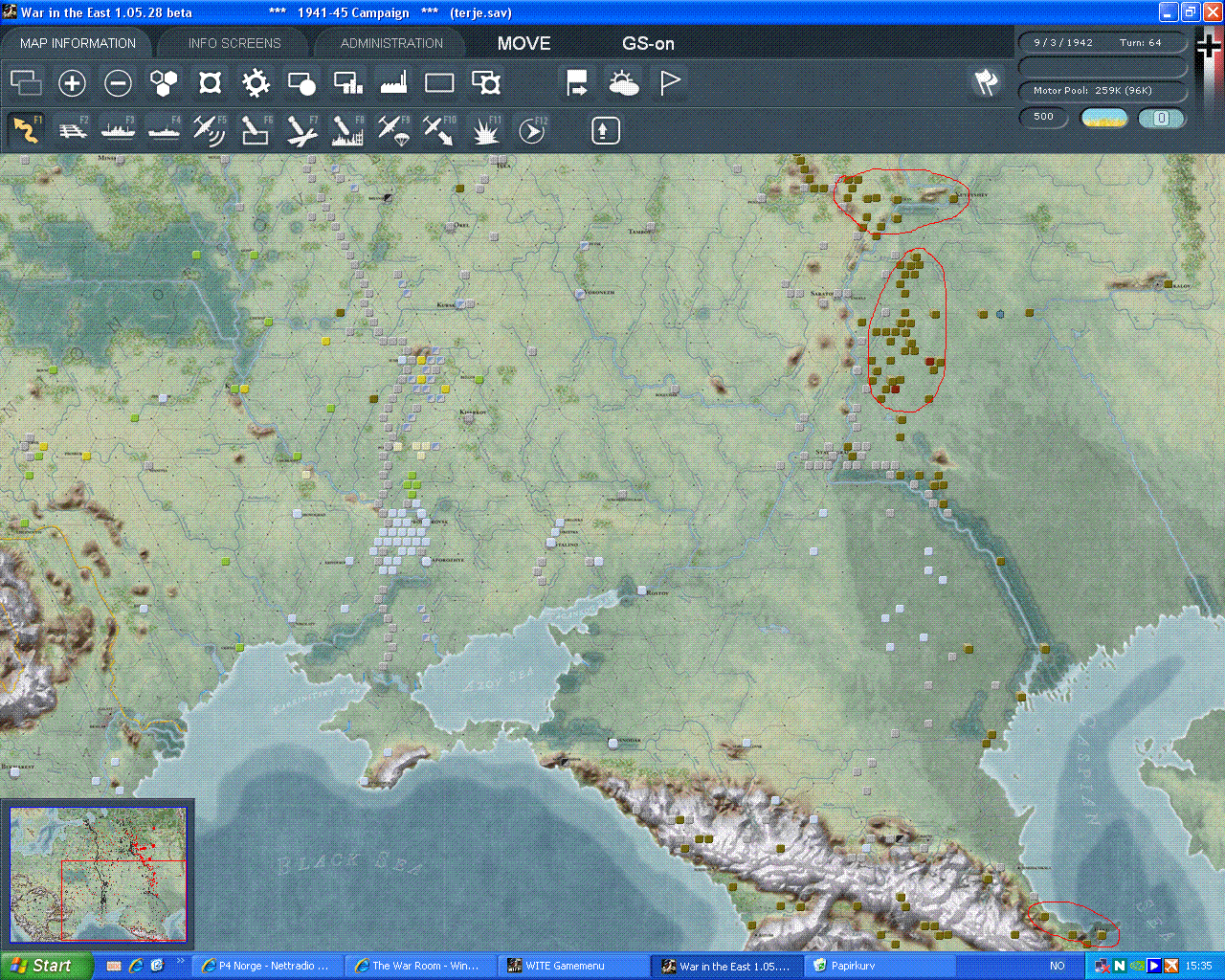The image size is (1225, 980).
Task: Click the plain rectangle icon
Action: click(439, 83)
